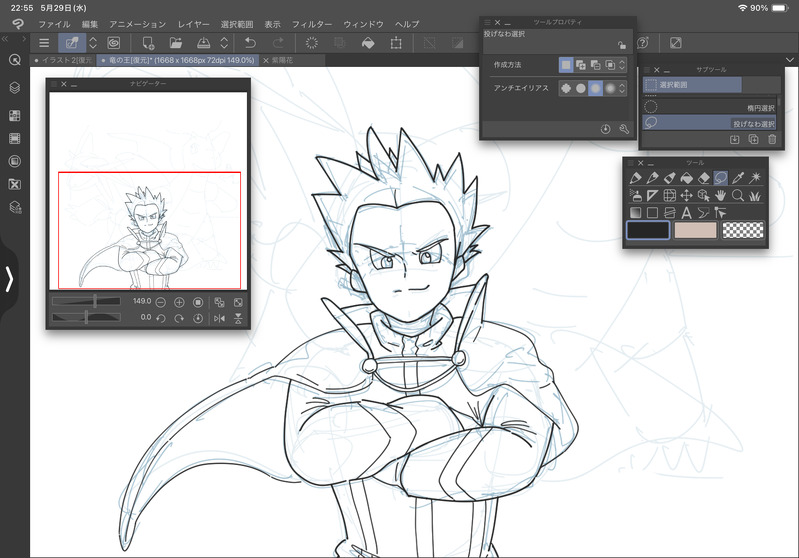Image resolution: width=799 pixels, height=558 pixels.
Task: Open the レイヤー menu
Action: [194, 24]
